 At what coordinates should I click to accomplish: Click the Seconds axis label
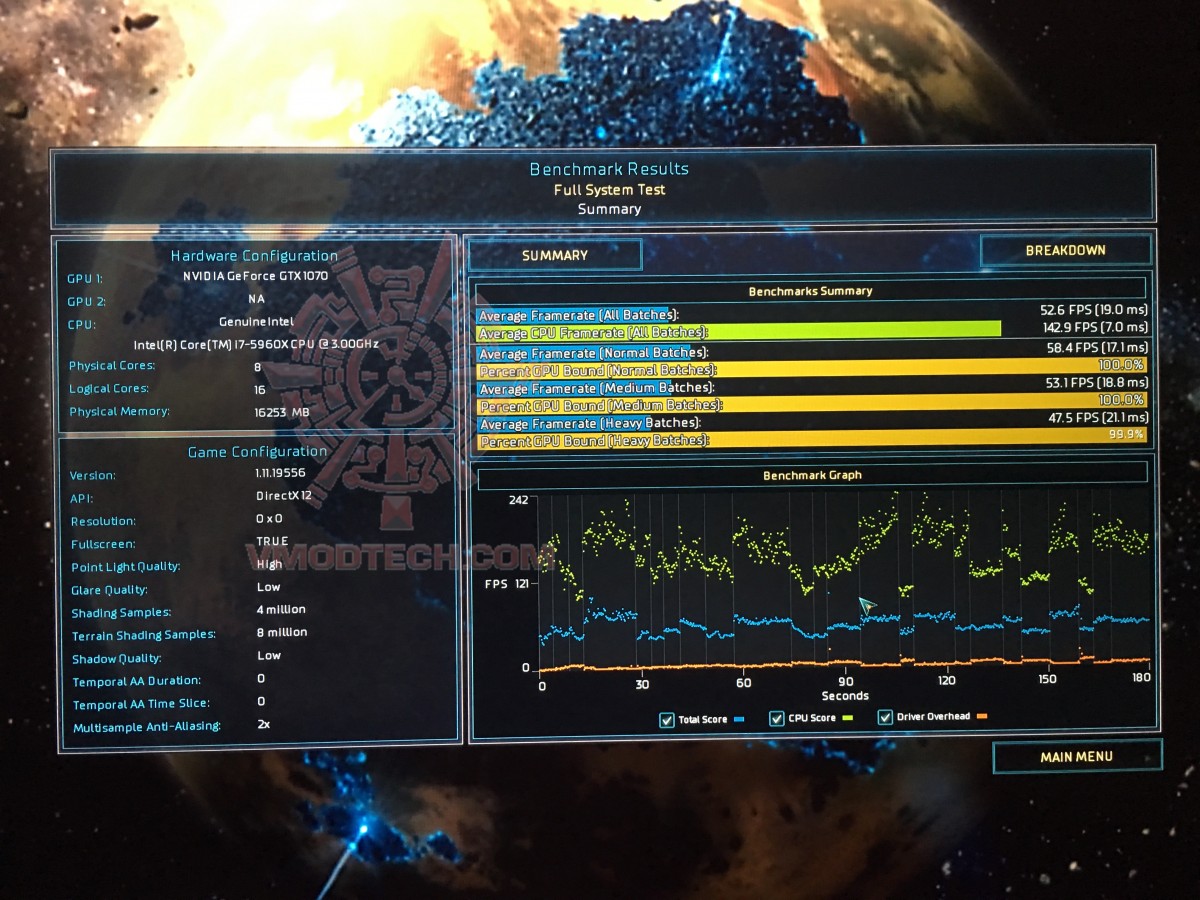click(x=845, y=696)
